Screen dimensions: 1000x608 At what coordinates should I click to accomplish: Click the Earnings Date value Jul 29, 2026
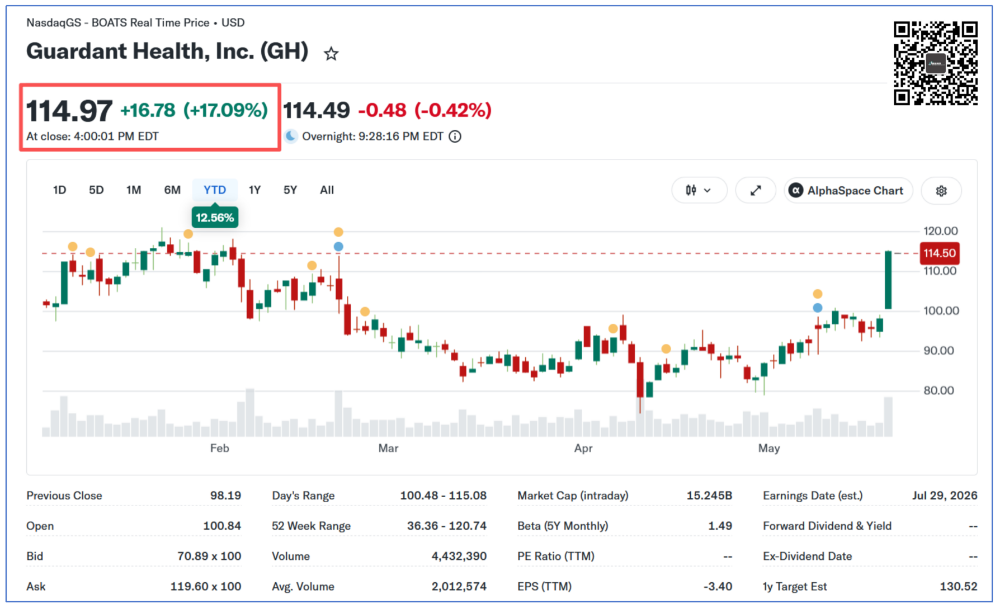click(945, 495)
